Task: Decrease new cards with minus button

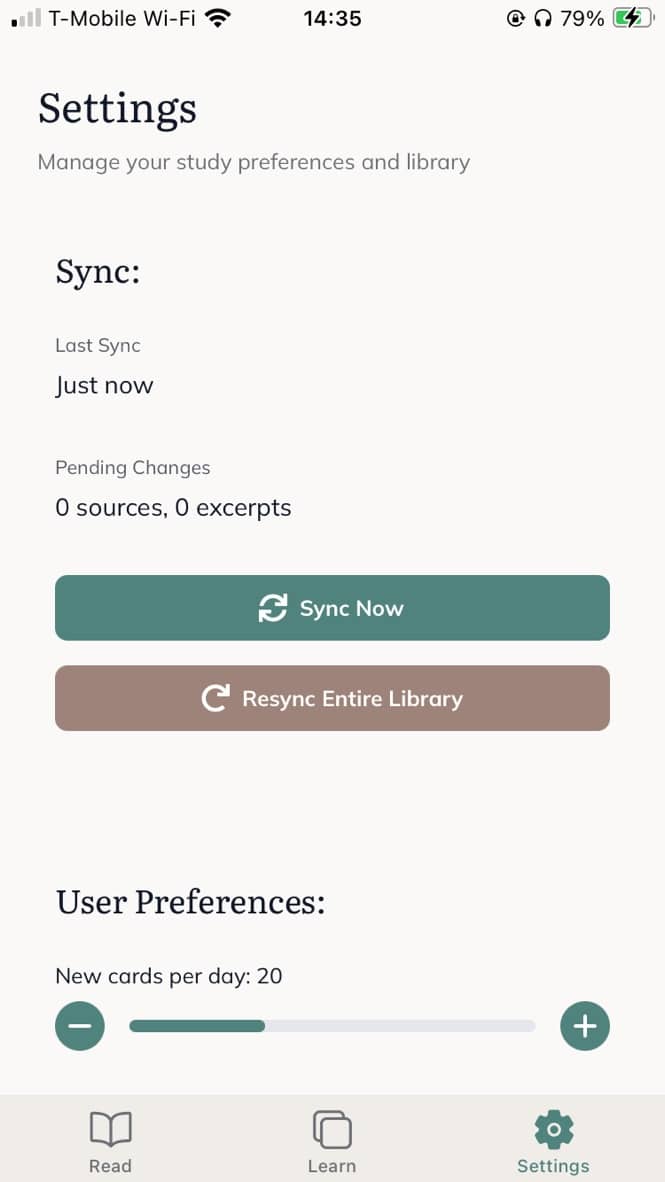Action: 80,1025
